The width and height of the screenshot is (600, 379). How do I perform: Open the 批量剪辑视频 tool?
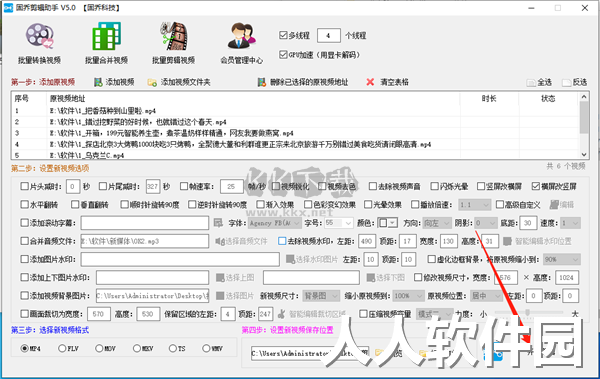pos(174,43)
